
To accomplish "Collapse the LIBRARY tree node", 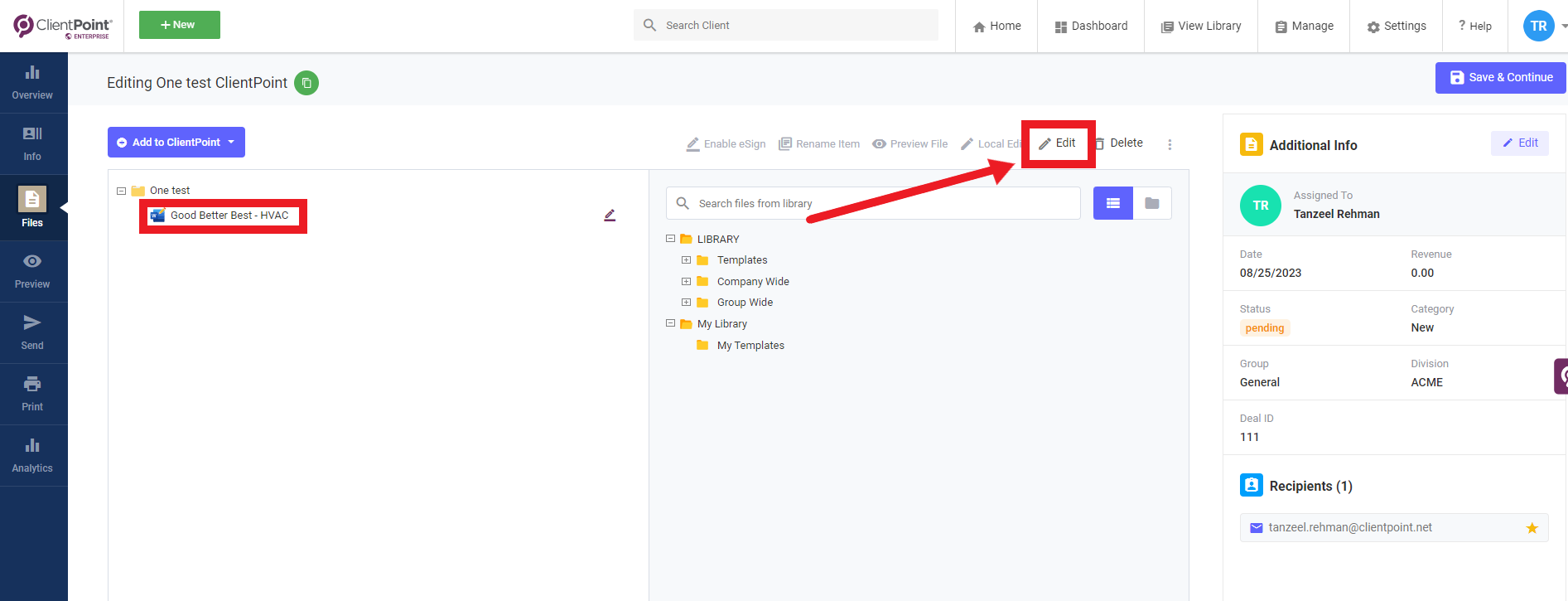I will click(670, 239).
